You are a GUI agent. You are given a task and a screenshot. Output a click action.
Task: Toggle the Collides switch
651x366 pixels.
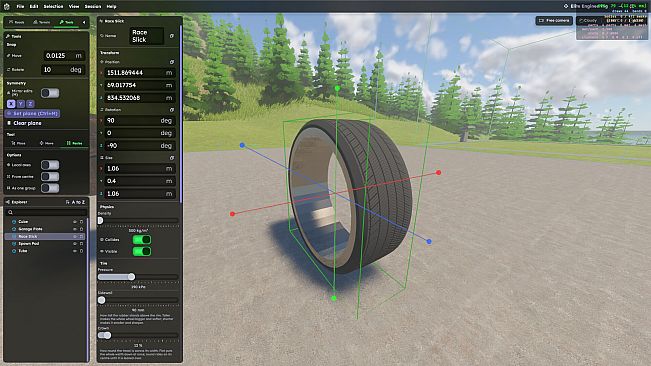142,240
